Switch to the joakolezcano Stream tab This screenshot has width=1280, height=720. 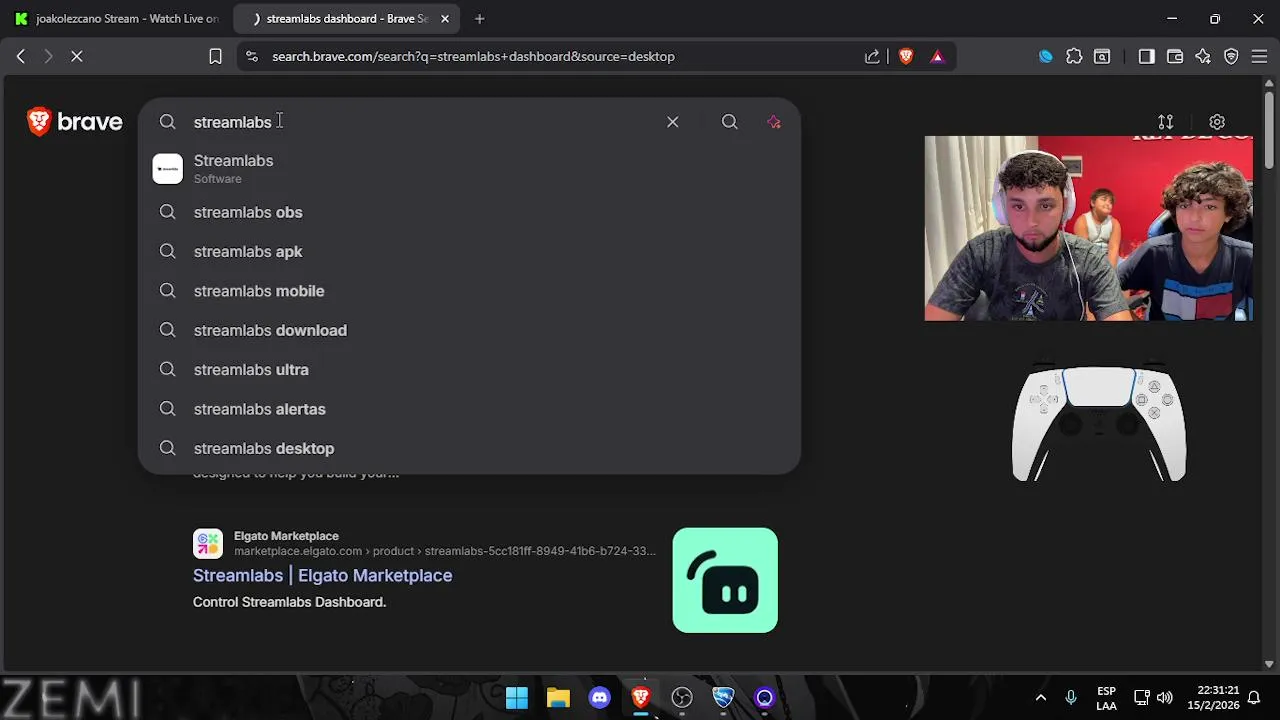116,19
